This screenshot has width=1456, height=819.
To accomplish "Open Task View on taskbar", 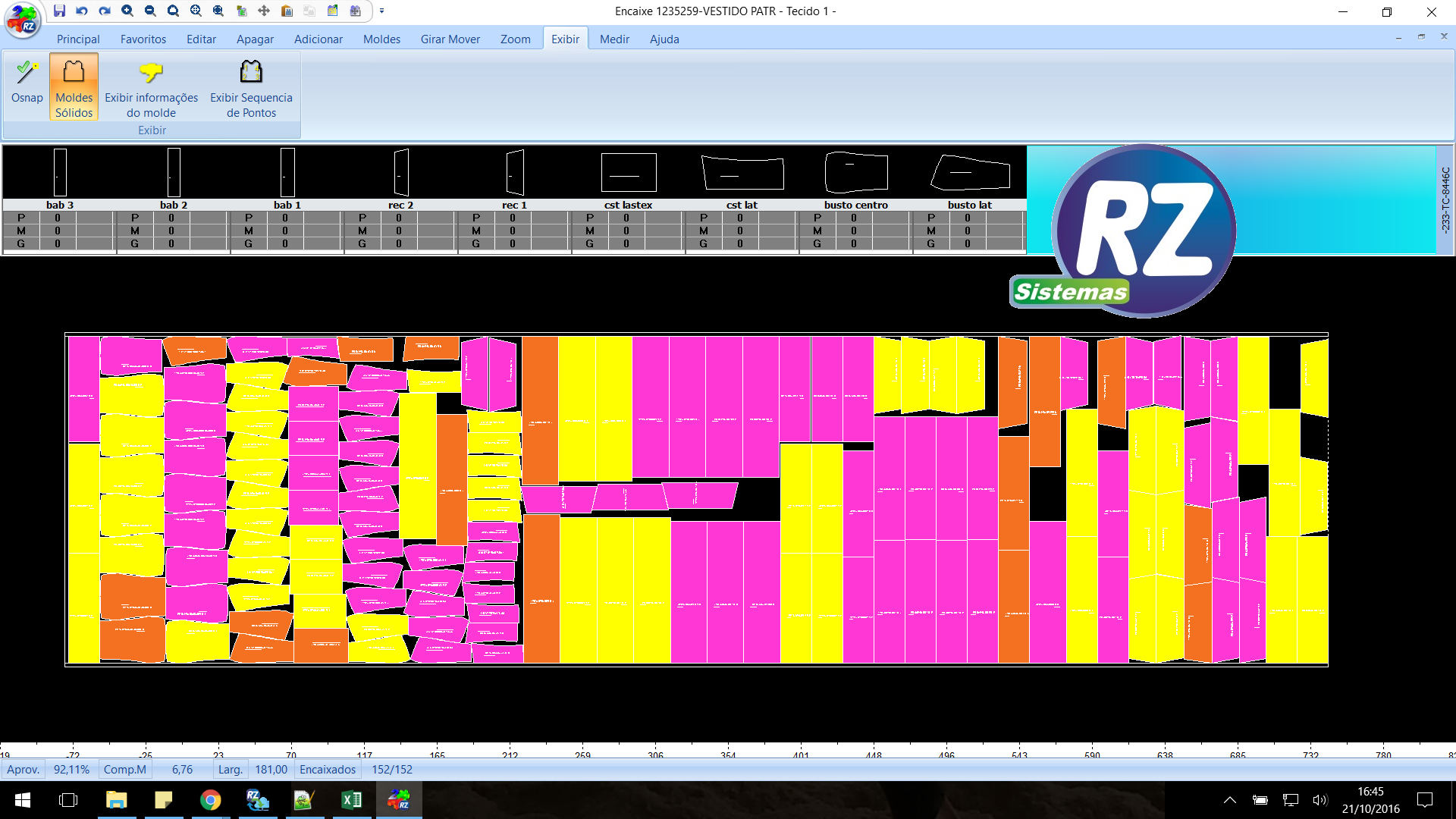I will point(68,800).
